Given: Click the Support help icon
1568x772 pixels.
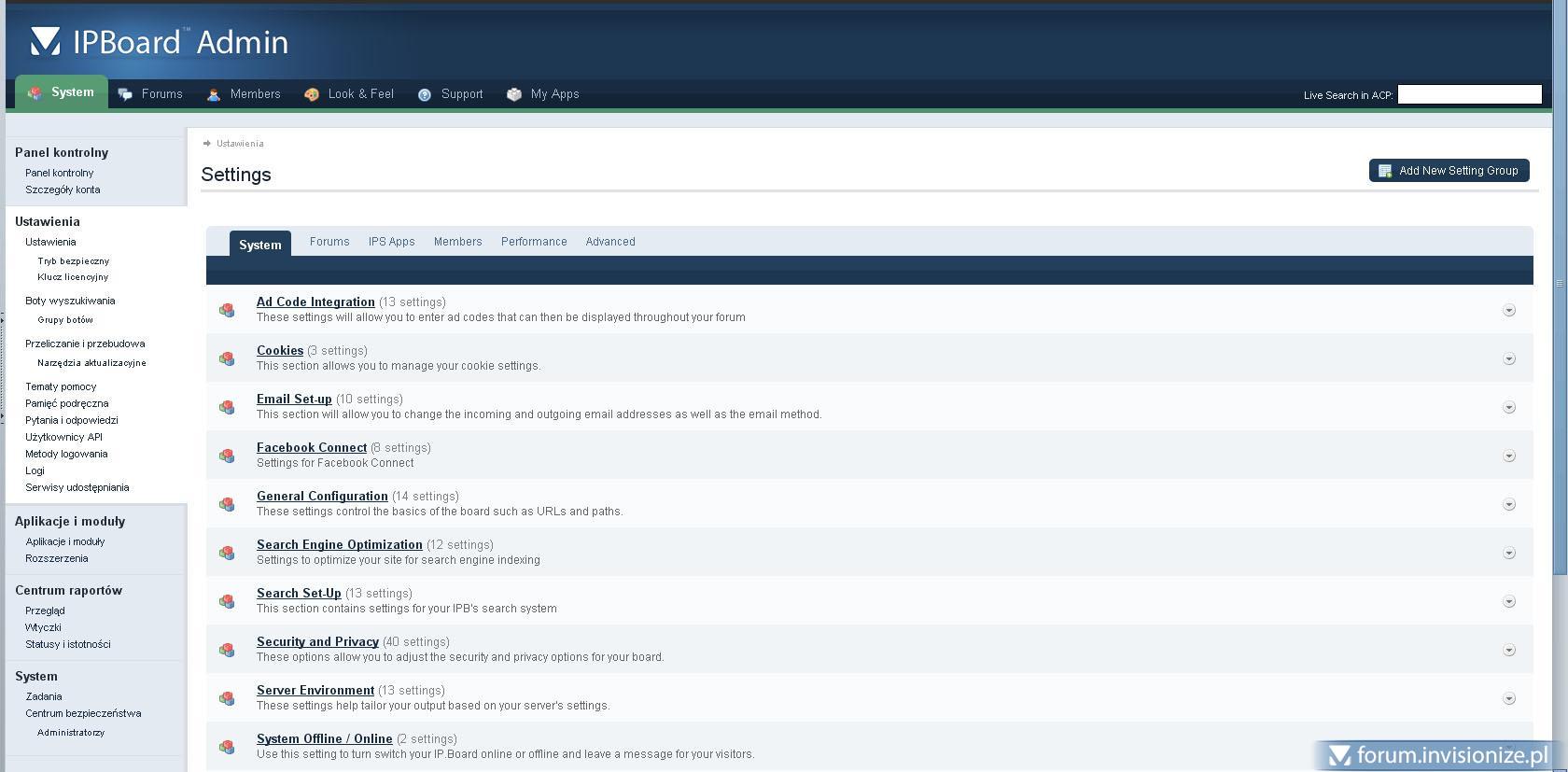Looking at the screenshot, I should (x=425, y=94).
